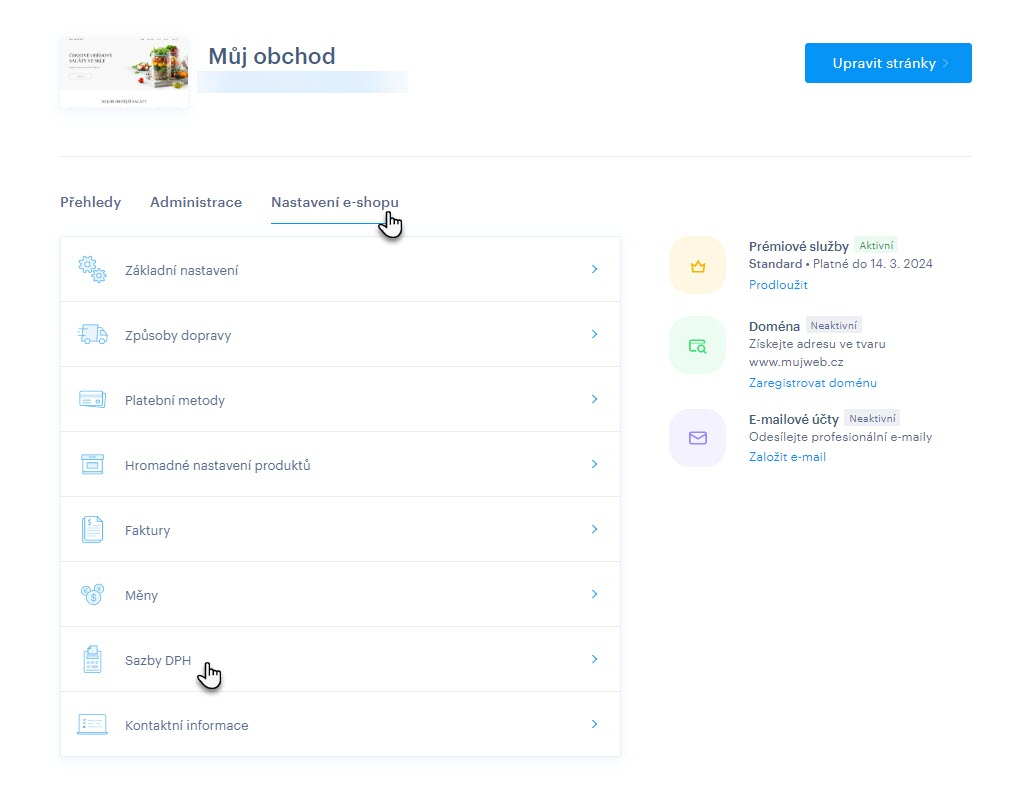
Task: Expand the Způsoby dopravy row chevron
Action: [x=594, y=334]
